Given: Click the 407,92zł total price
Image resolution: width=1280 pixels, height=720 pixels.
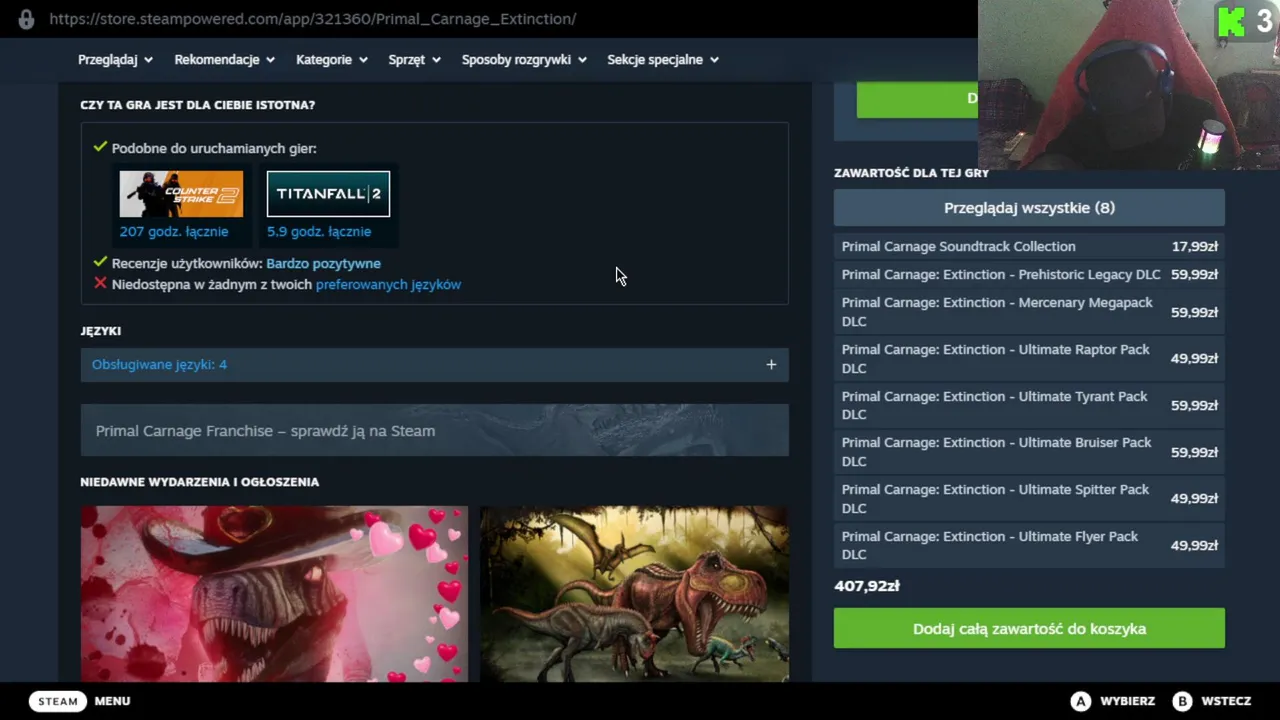Looking at the screenshot, I should pos(867,586).
